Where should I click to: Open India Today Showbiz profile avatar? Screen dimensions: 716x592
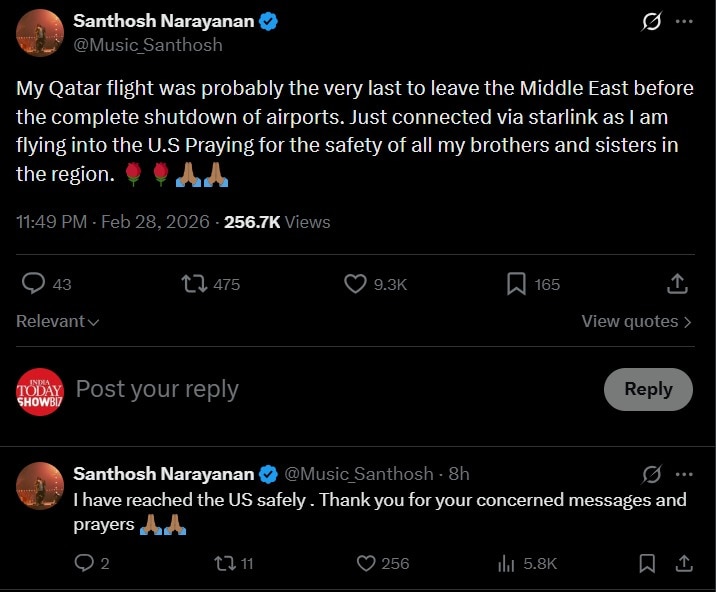pos(40,391)
